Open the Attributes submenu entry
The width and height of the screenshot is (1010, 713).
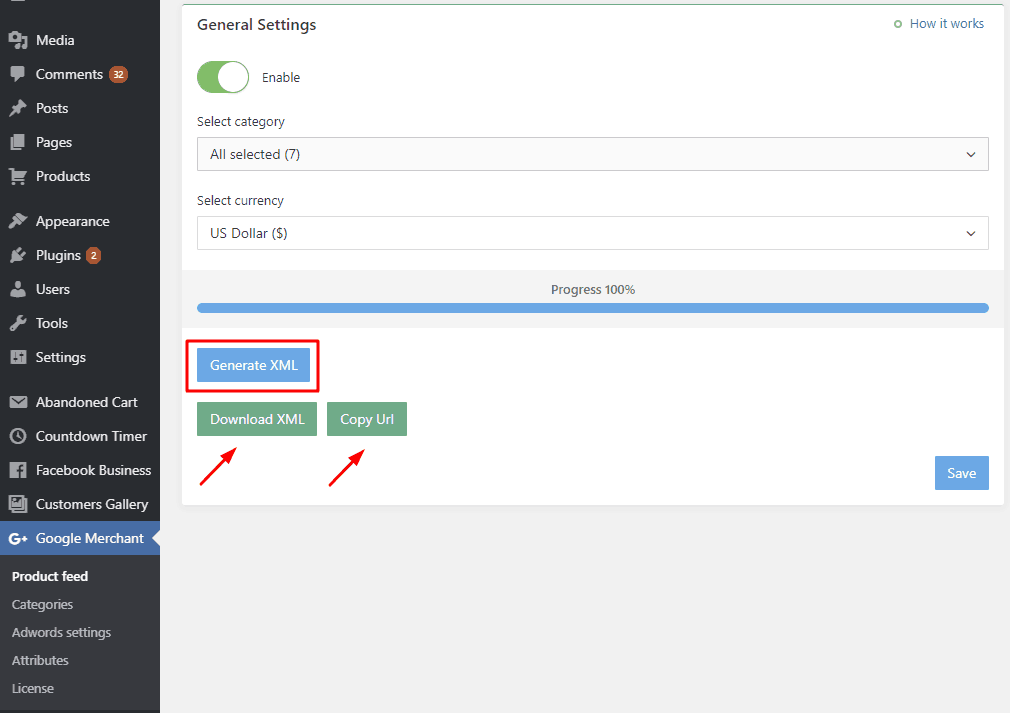tap(40, 660)
